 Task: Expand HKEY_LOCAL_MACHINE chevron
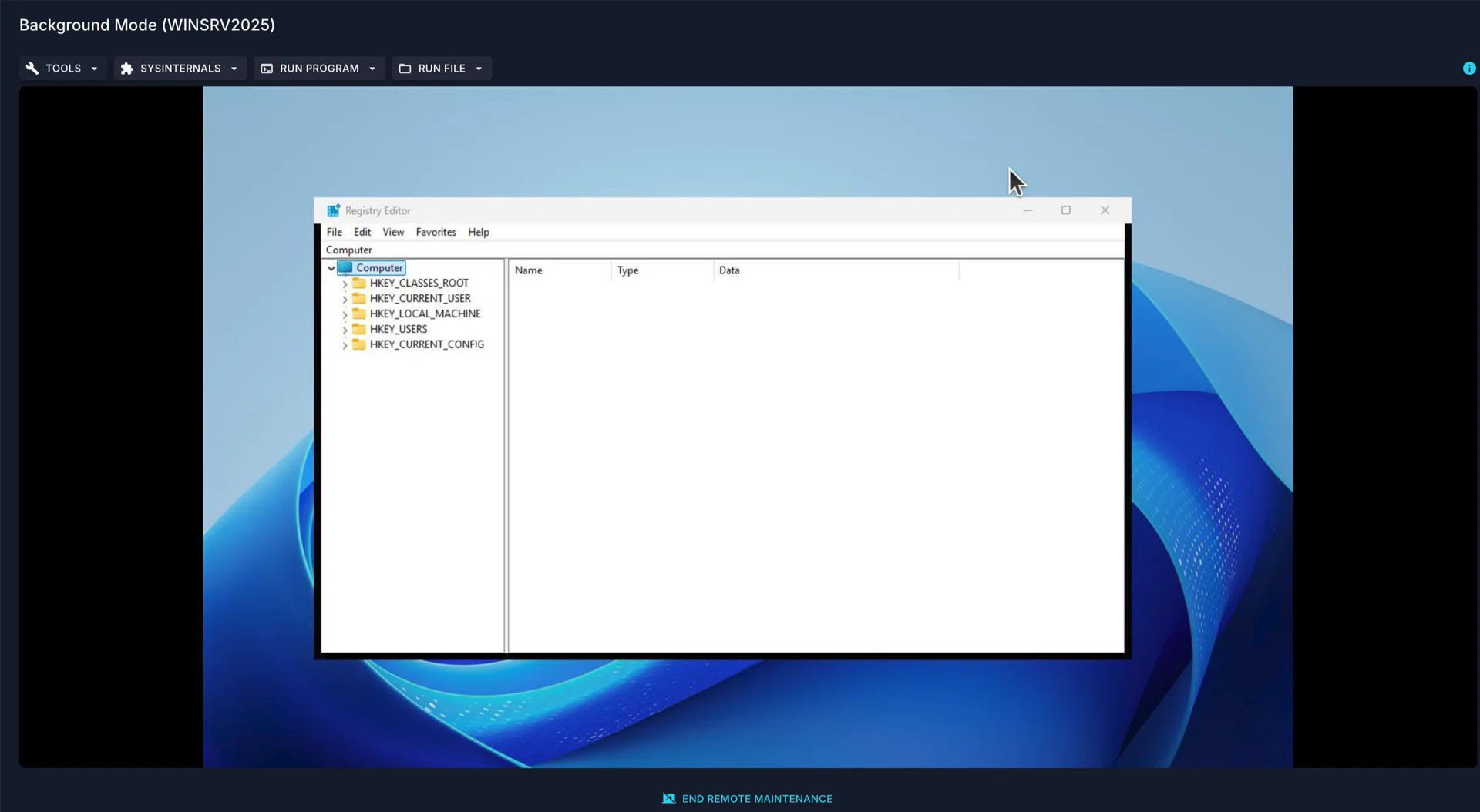coord(345,314)
